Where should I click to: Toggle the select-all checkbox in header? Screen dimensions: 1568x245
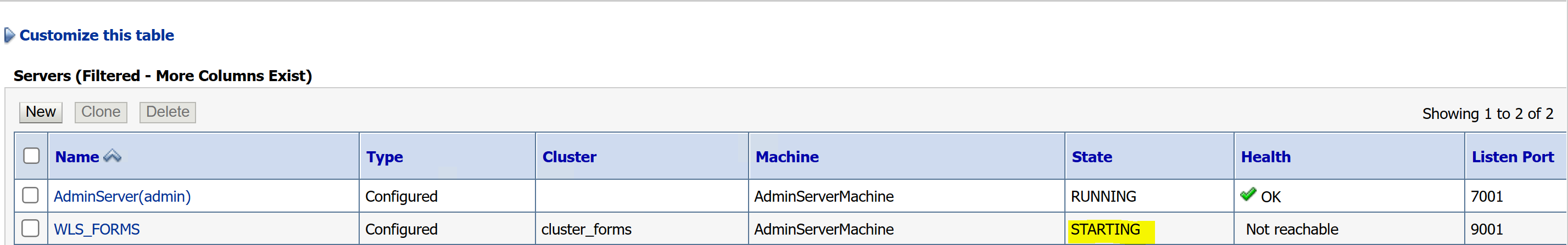pos(31,156)
